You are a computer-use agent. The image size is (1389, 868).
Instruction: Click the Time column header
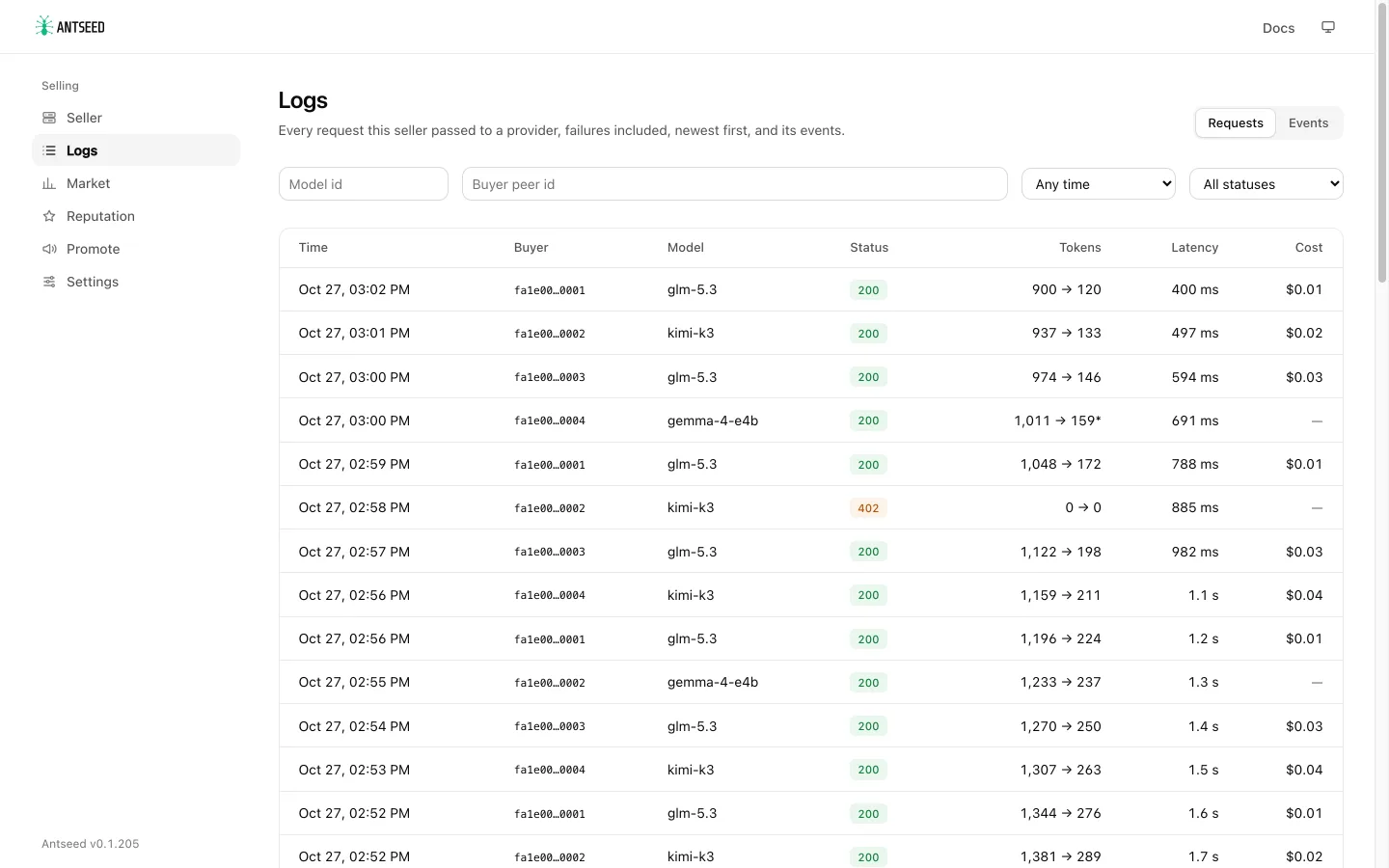313,248
